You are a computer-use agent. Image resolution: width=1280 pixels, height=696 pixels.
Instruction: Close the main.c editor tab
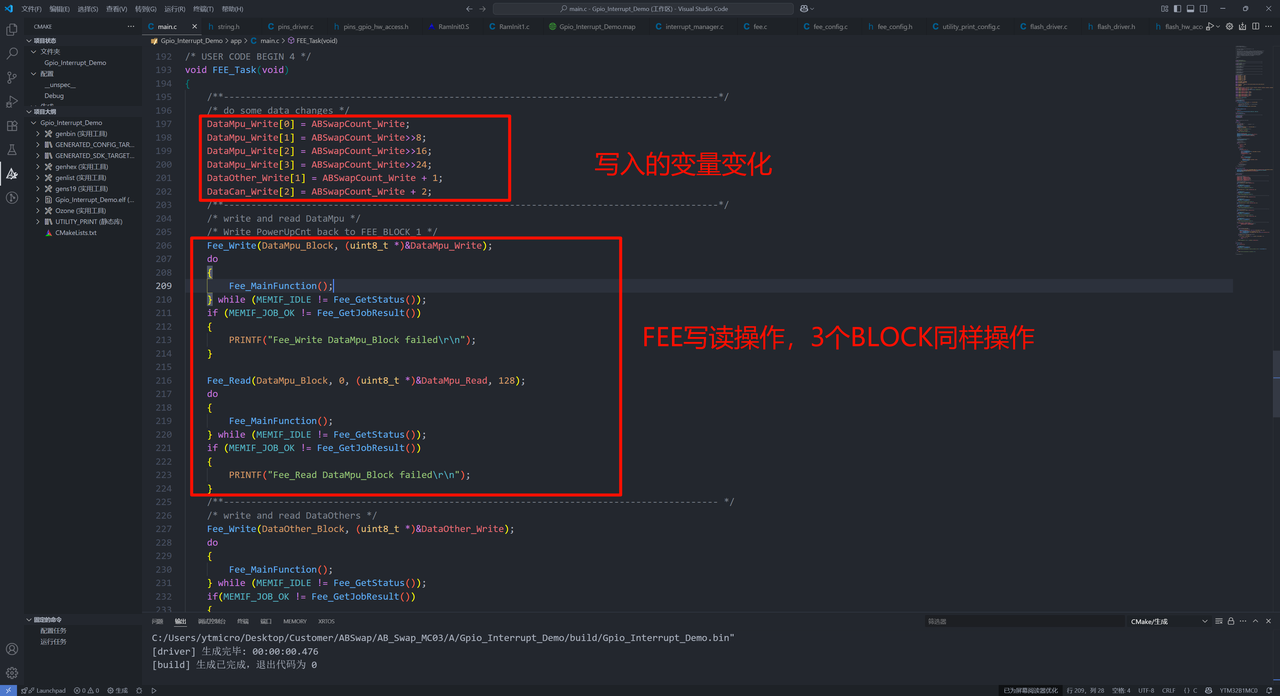pyautogui.click(x=192, y=27)
